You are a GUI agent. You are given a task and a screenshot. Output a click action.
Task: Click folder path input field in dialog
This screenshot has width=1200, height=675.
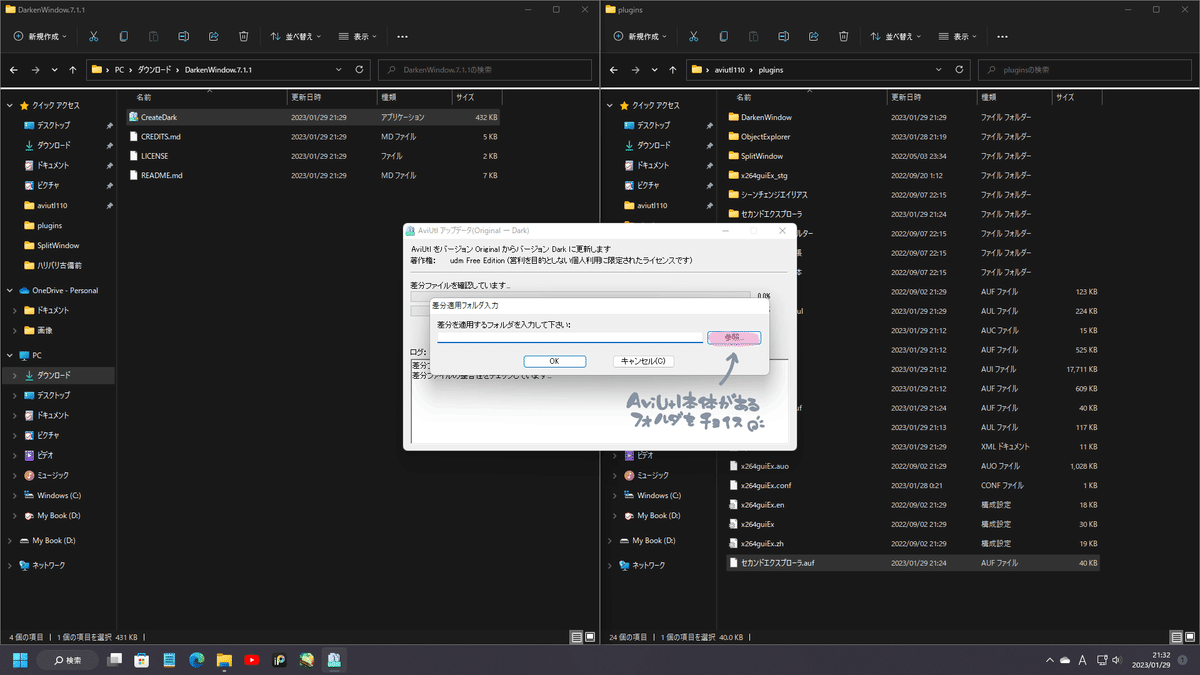click(x=570, y=337)
